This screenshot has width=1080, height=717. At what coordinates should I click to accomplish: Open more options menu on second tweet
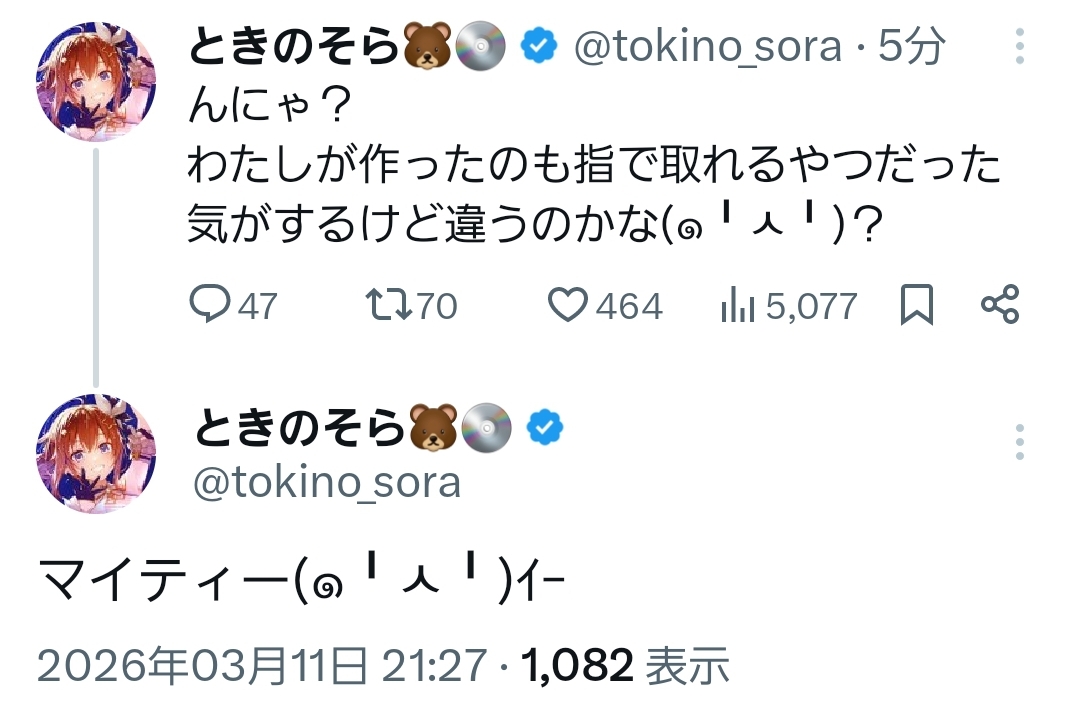[x=1019, y=441]
